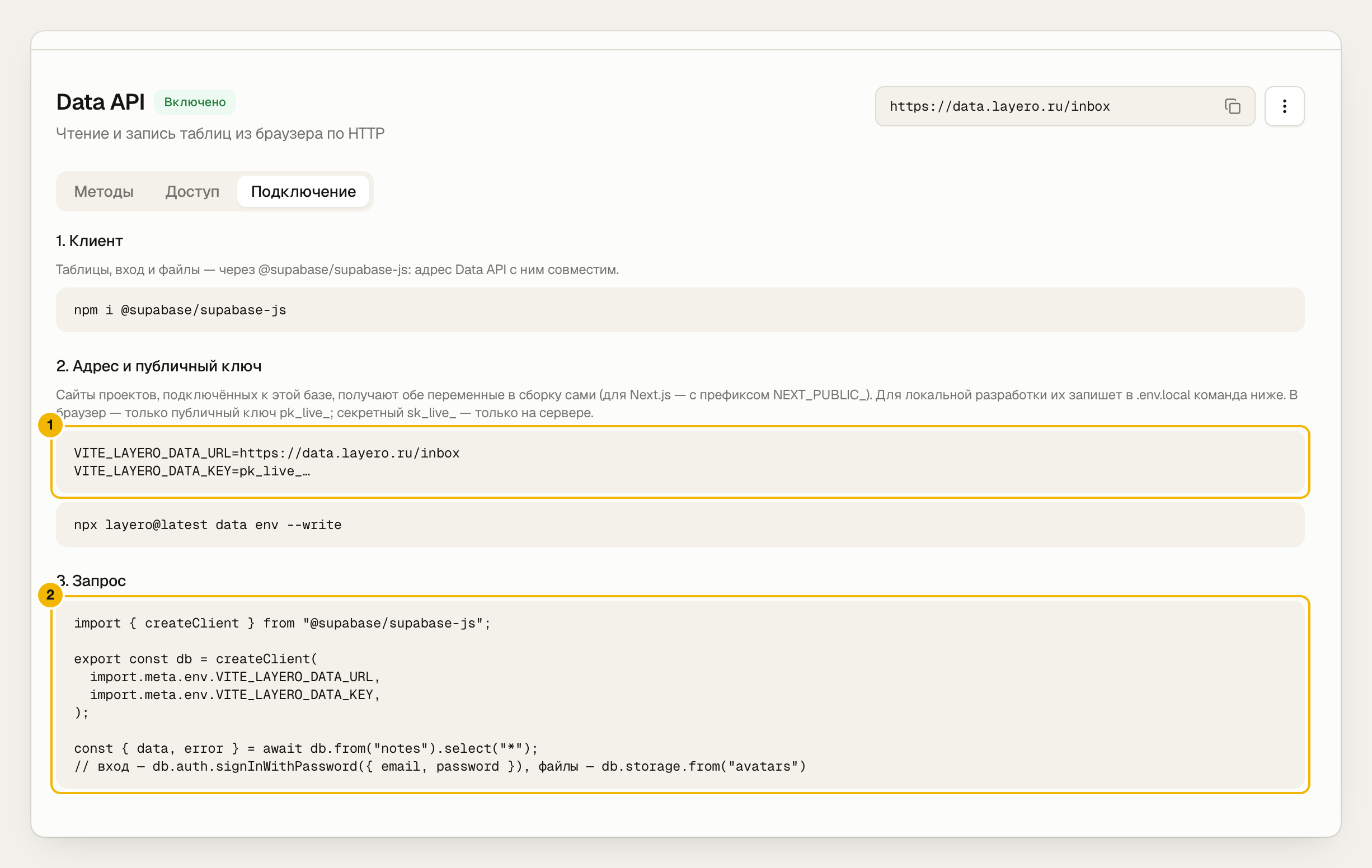Click the 1. Клиент section heading
Image resolution: width=1372 pixels, height=868 pixels.
point(90,241)
